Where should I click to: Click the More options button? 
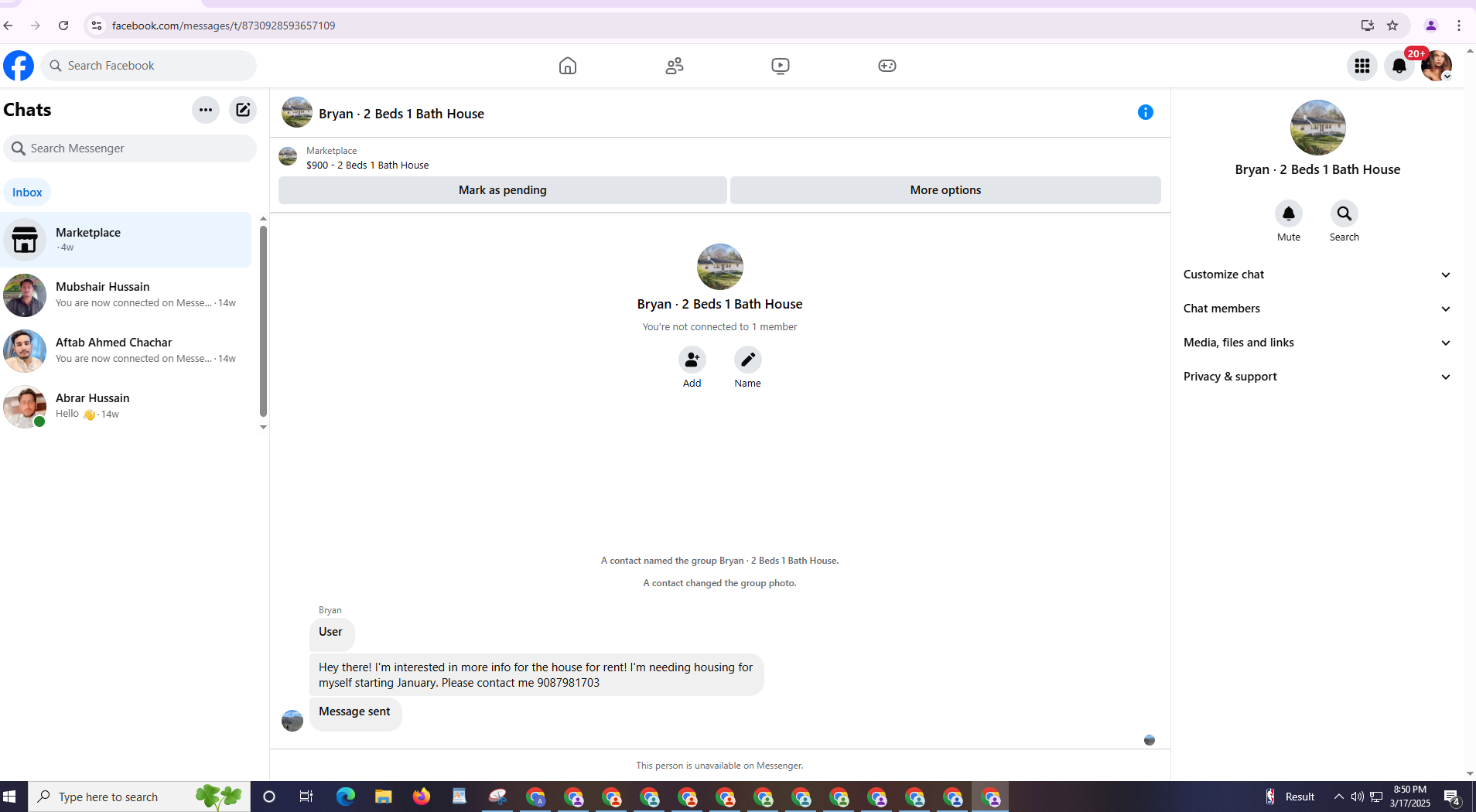pos(945,190)
